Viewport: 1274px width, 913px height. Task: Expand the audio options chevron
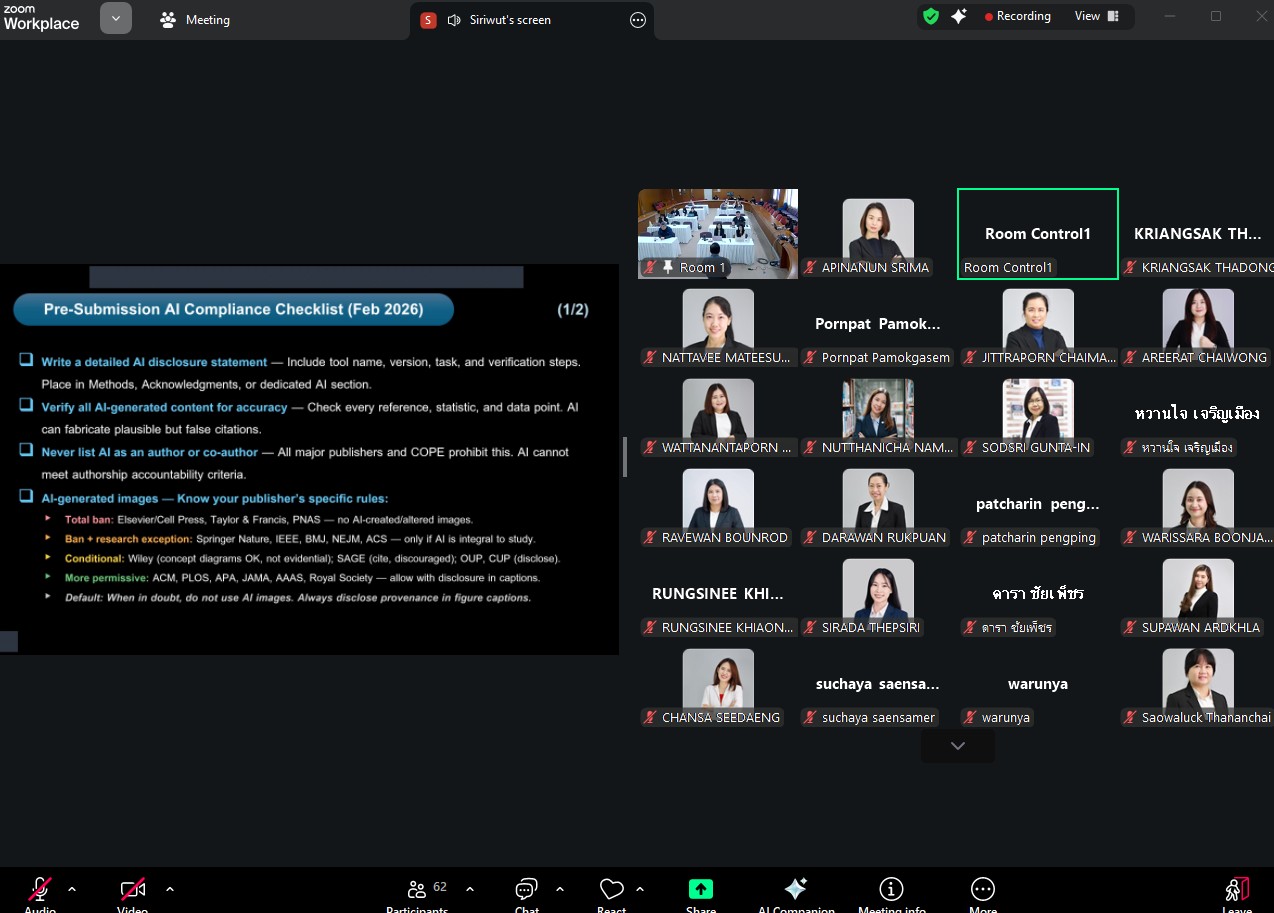(72, 888)
